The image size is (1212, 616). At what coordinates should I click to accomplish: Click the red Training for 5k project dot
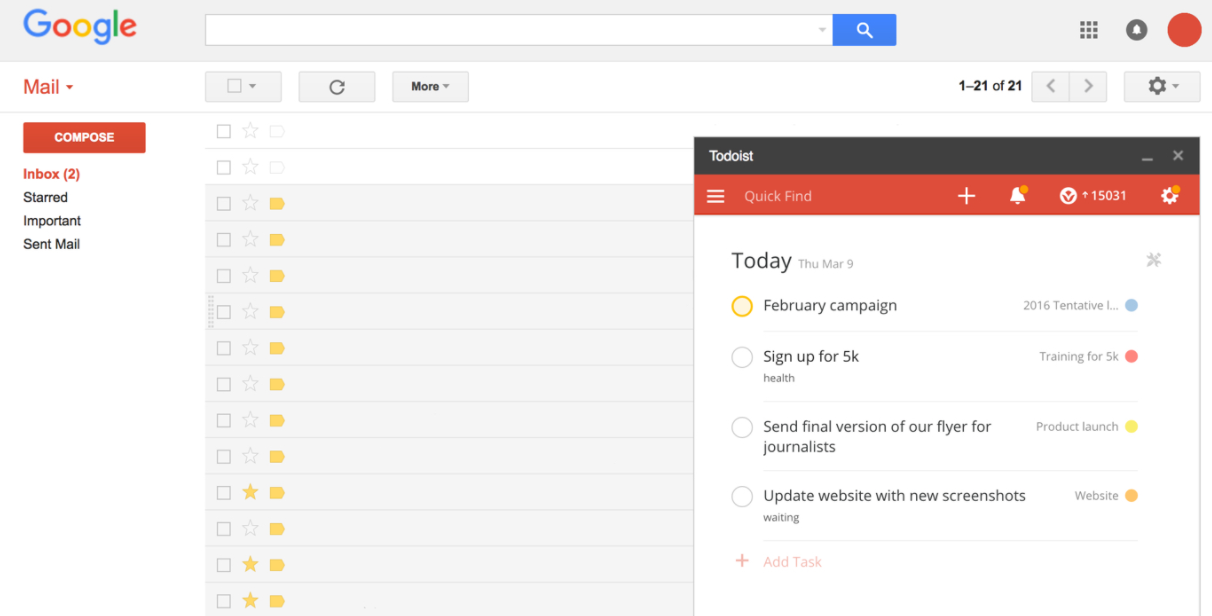tap(1131, 357)
